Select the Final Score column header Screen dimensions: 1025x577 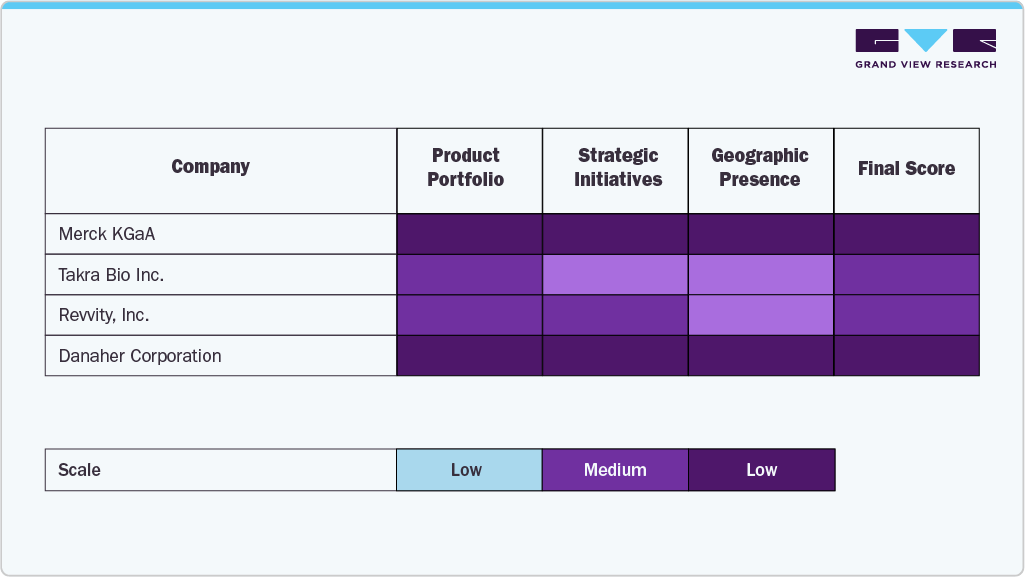coord(906,169)
